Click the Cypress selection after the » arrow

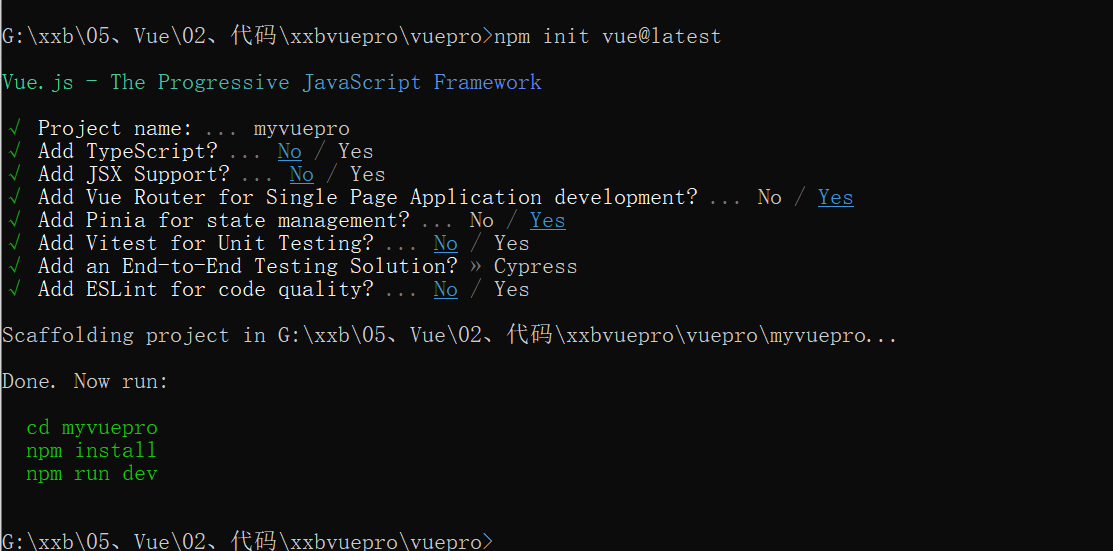point(535,267)
